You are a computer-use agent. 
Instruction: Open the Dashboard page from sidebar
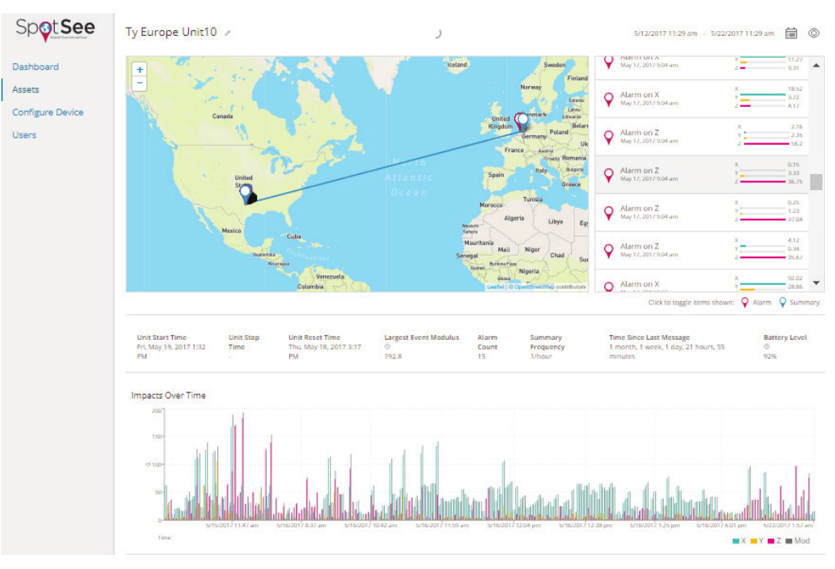[35, 67]
